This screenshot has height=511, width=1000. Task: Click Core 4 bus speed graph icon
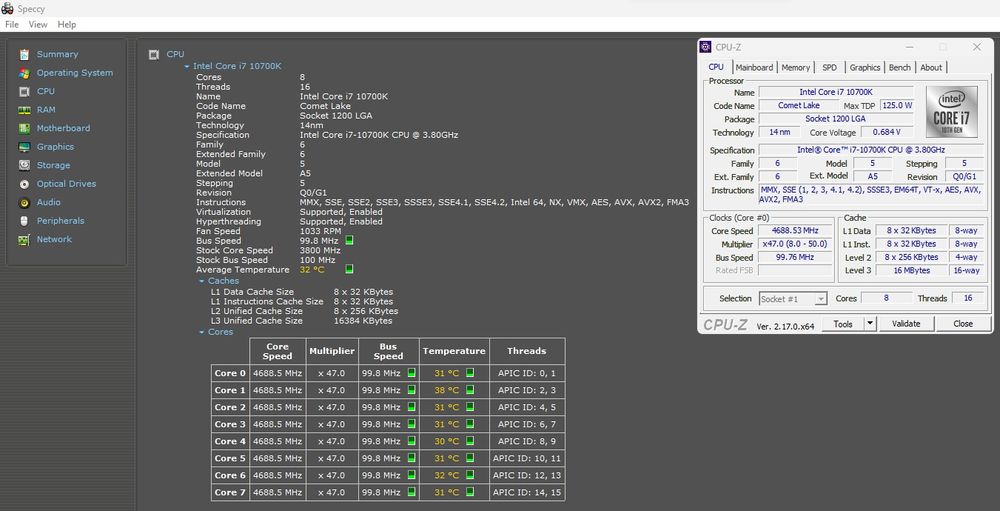pyautogui.click(x=411, y=441)
